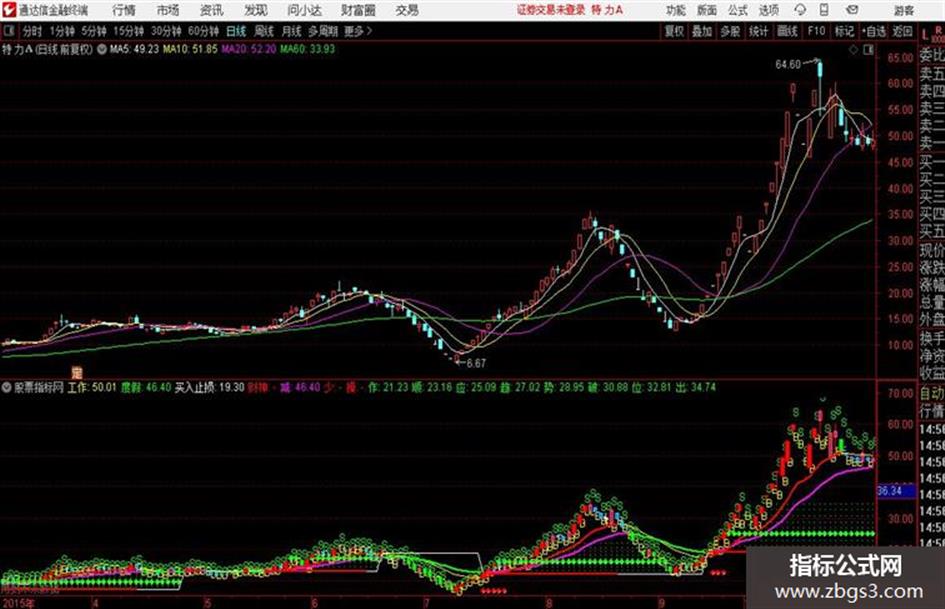The width and height of the screenshot is (945, 609).
Task: Click the 2015年 date axis label
Action: coord(18,603)
